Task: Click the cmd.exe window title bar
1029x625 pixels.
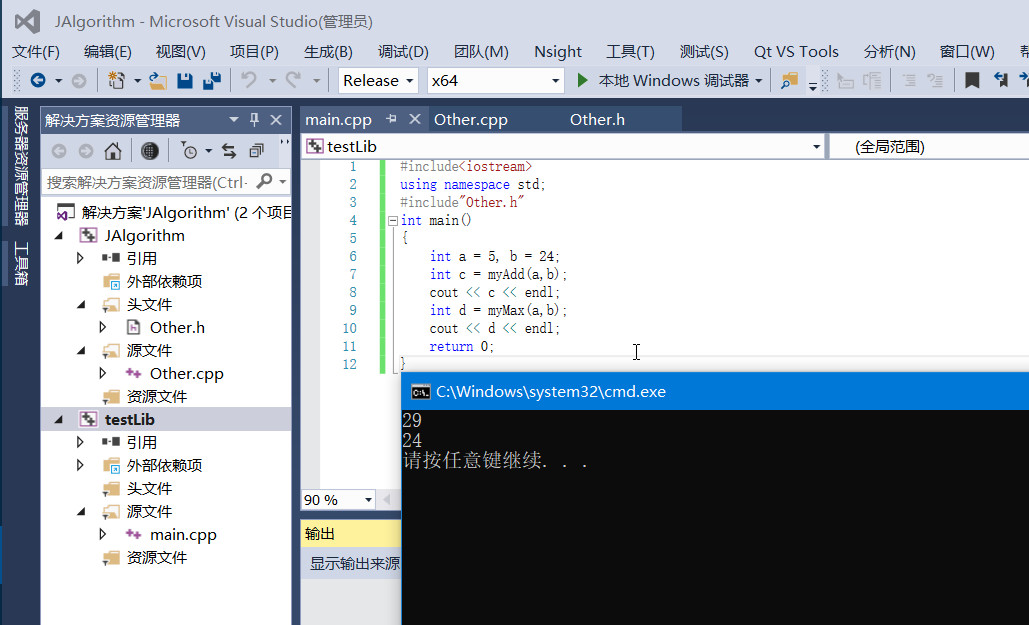Action: pos(715,392)
